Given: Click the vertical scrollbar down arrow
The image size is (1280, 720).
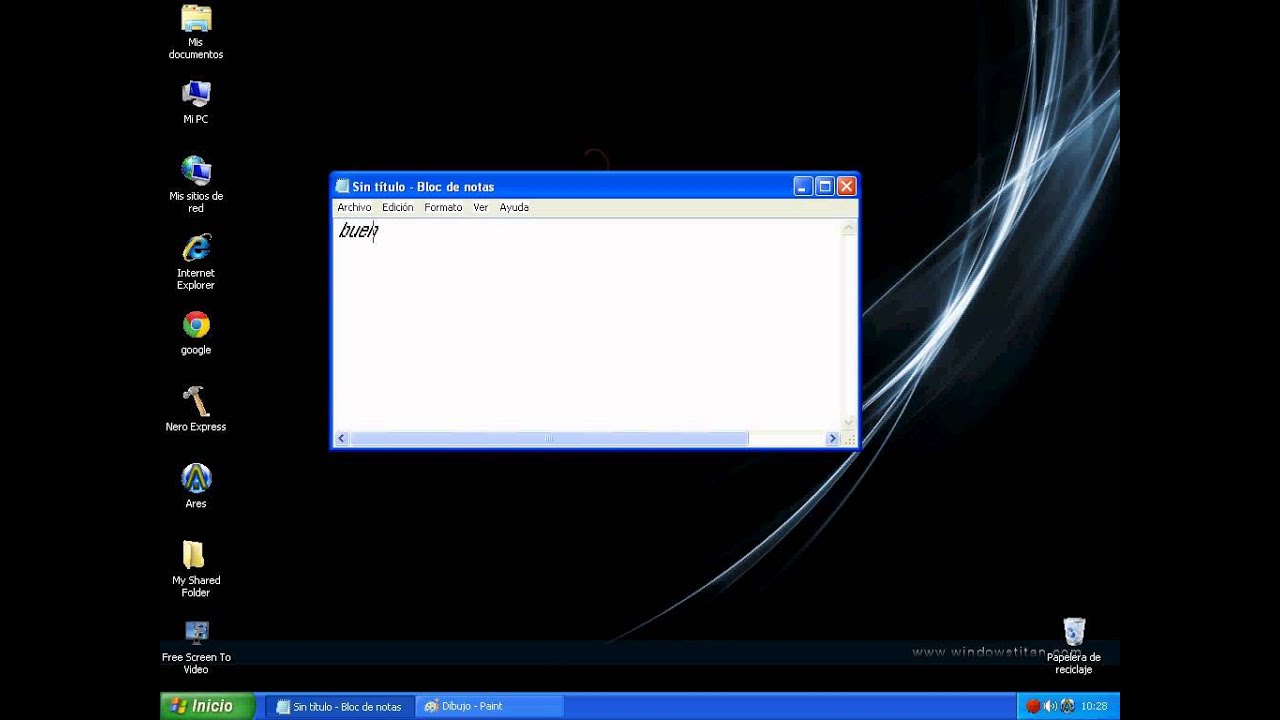Looking at the screenshot, I should pos(848,423).
